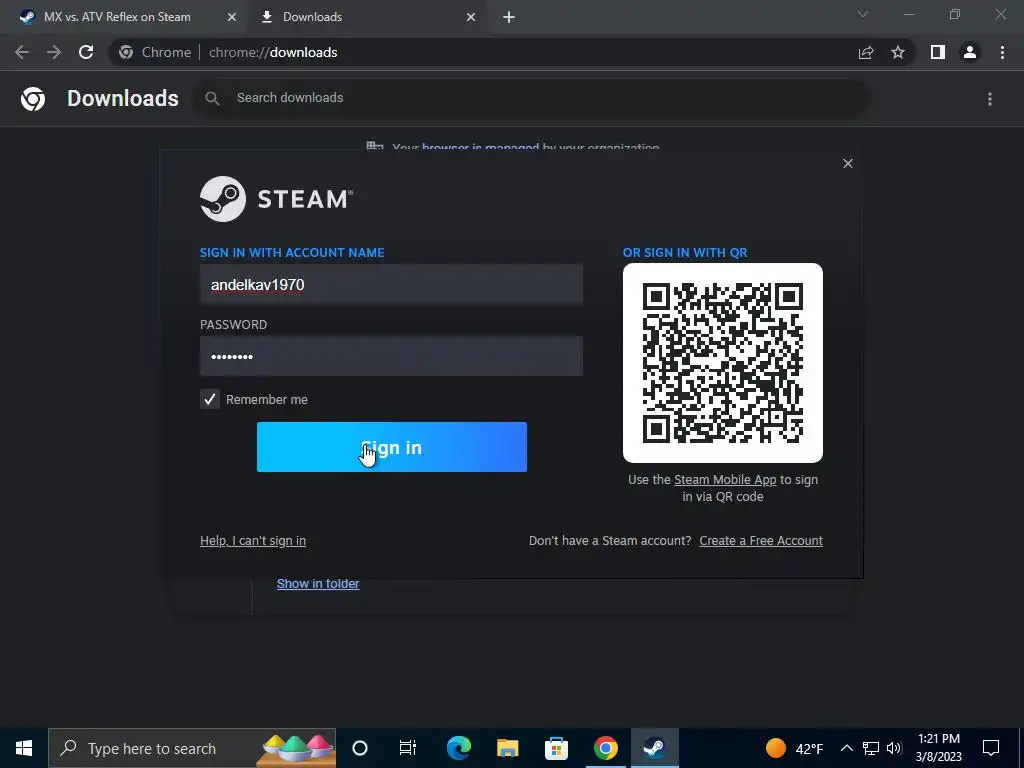Close the MX vs. ATV Reflex tab

point(232,17)
